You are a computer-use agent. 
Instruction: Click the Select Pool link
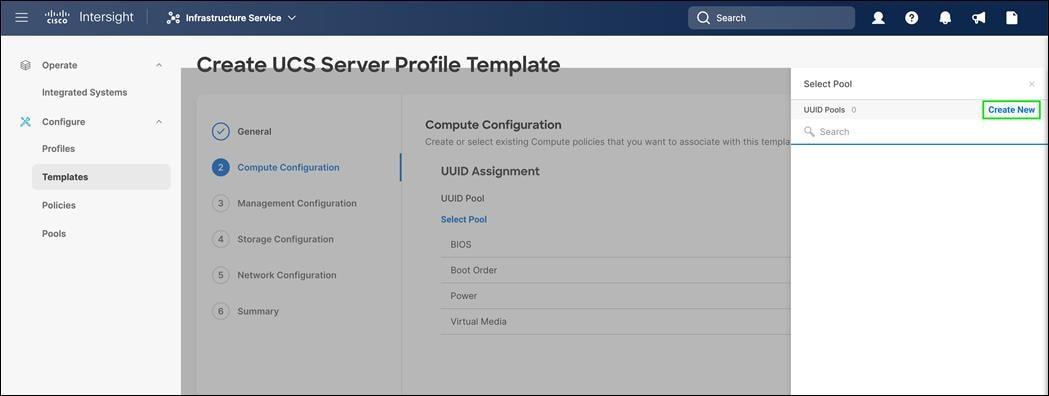464,219
